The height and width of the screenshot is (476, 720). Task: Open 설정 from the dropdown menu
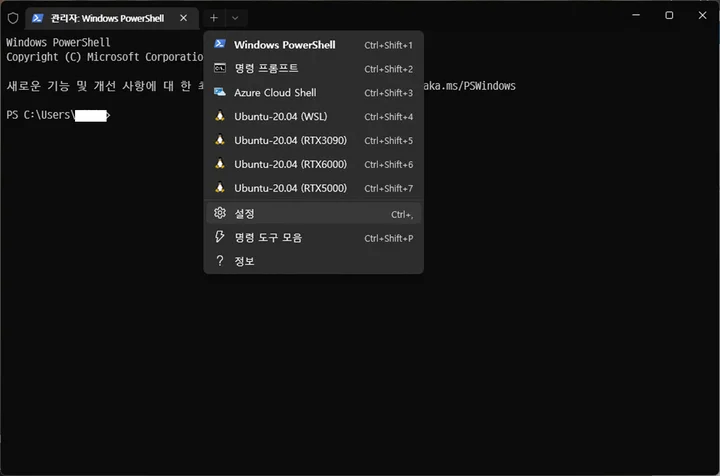coord(245,213)
